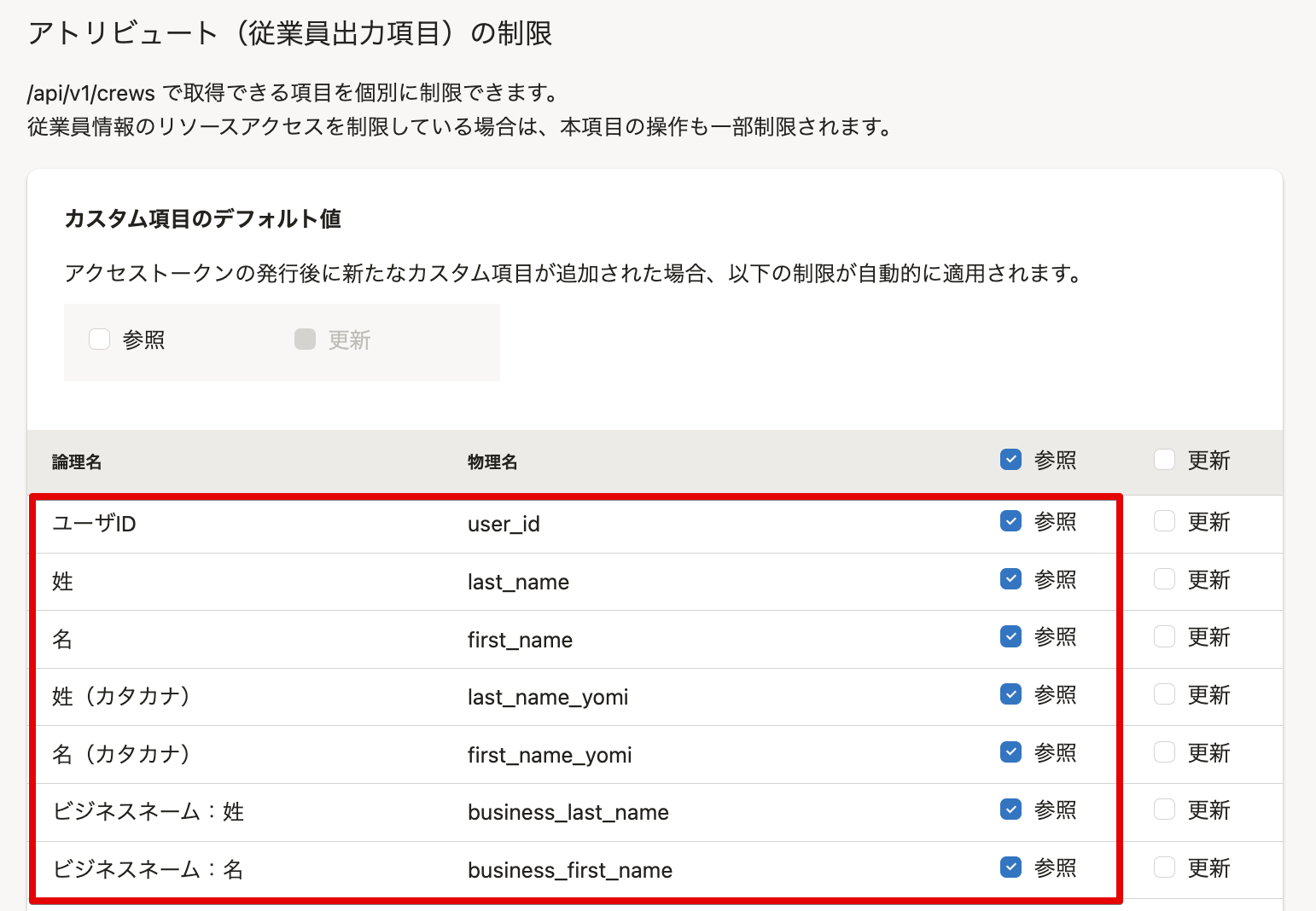Enable 更新 for the business_last_name row
The image size is (1316, 911).
click(1164, 809)
